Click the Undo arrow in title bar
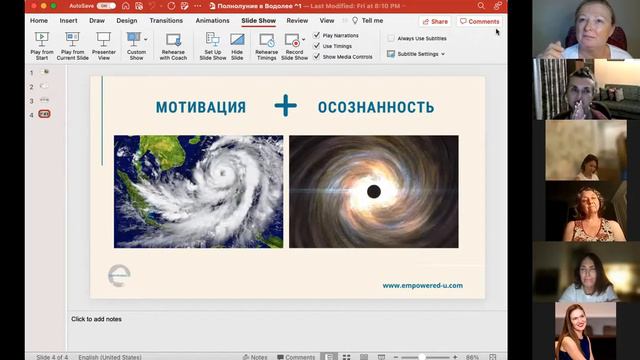This screenshot has height=360, width=640. pos(153,6)
